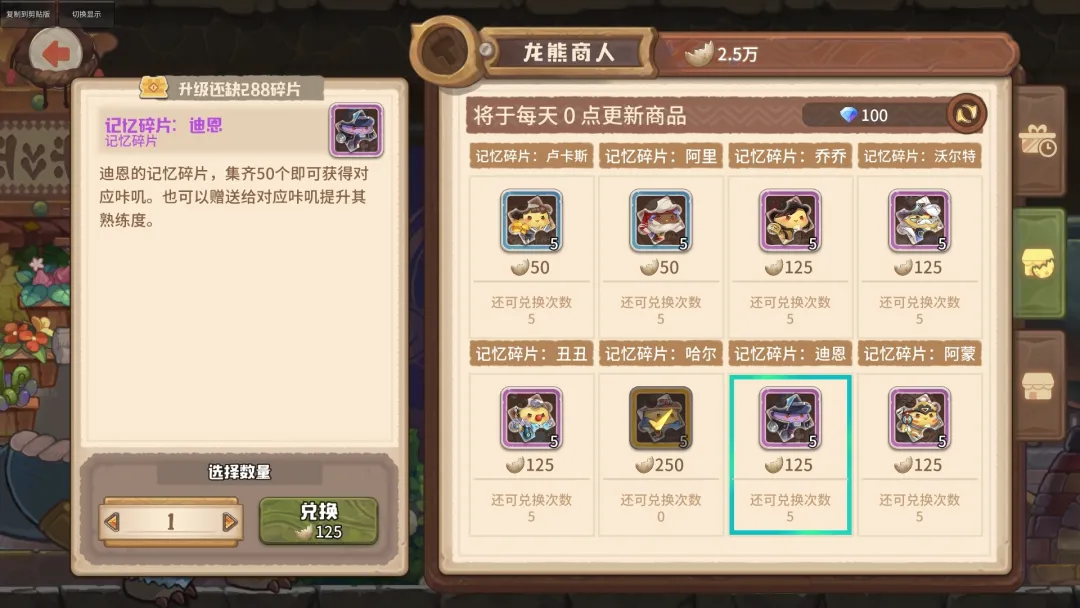The width and height of the screenshot is (1080, 608).
Task: Open the bottom store side tab
Action: click(x=1038, y=386)
